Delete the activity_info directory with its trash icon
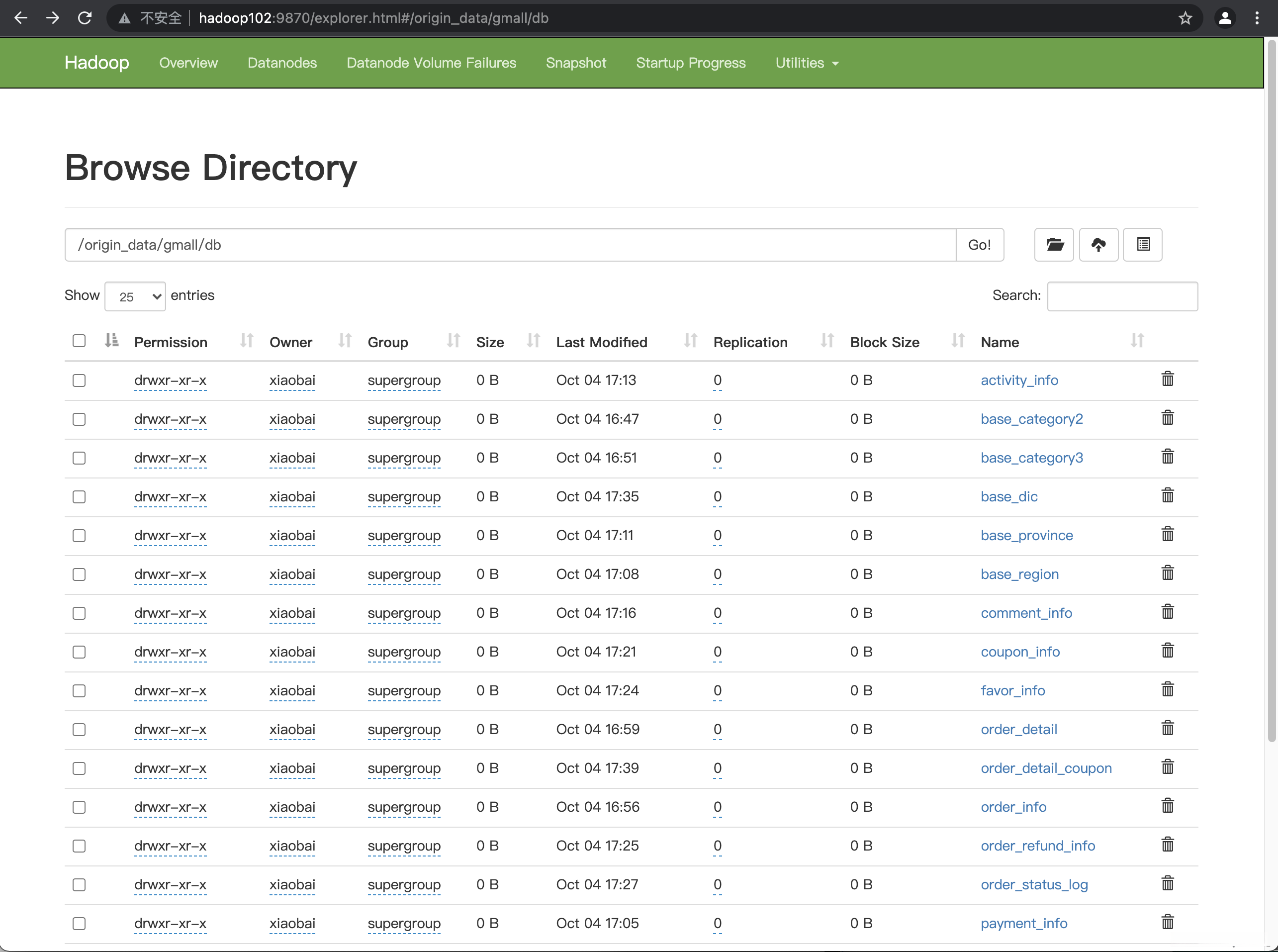 [1168, 379]
